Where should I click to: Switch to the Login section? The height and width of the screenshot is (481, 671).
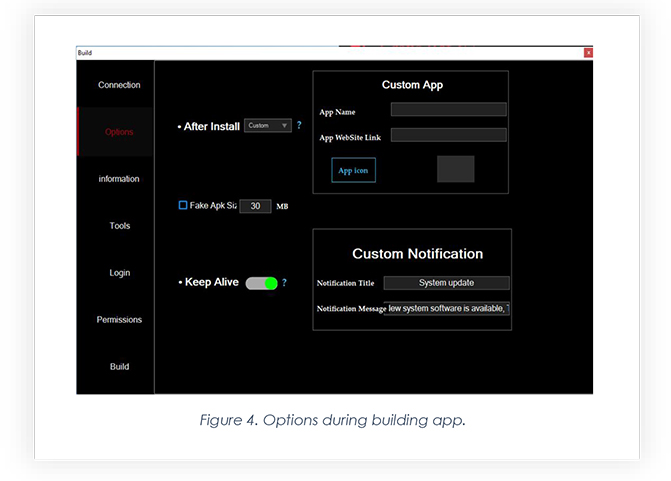119,273
